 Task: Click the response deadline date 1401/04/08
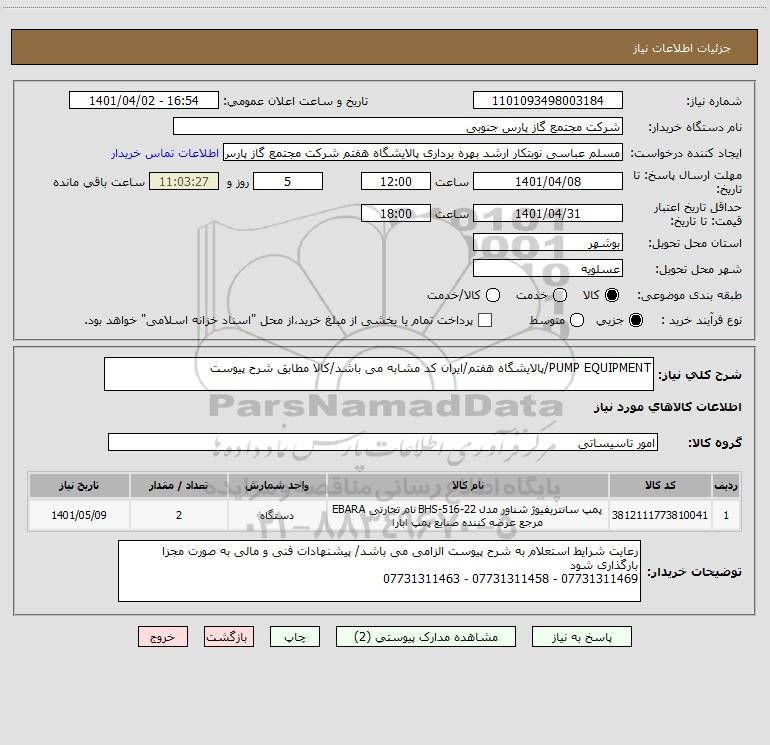tap(548, 181)
